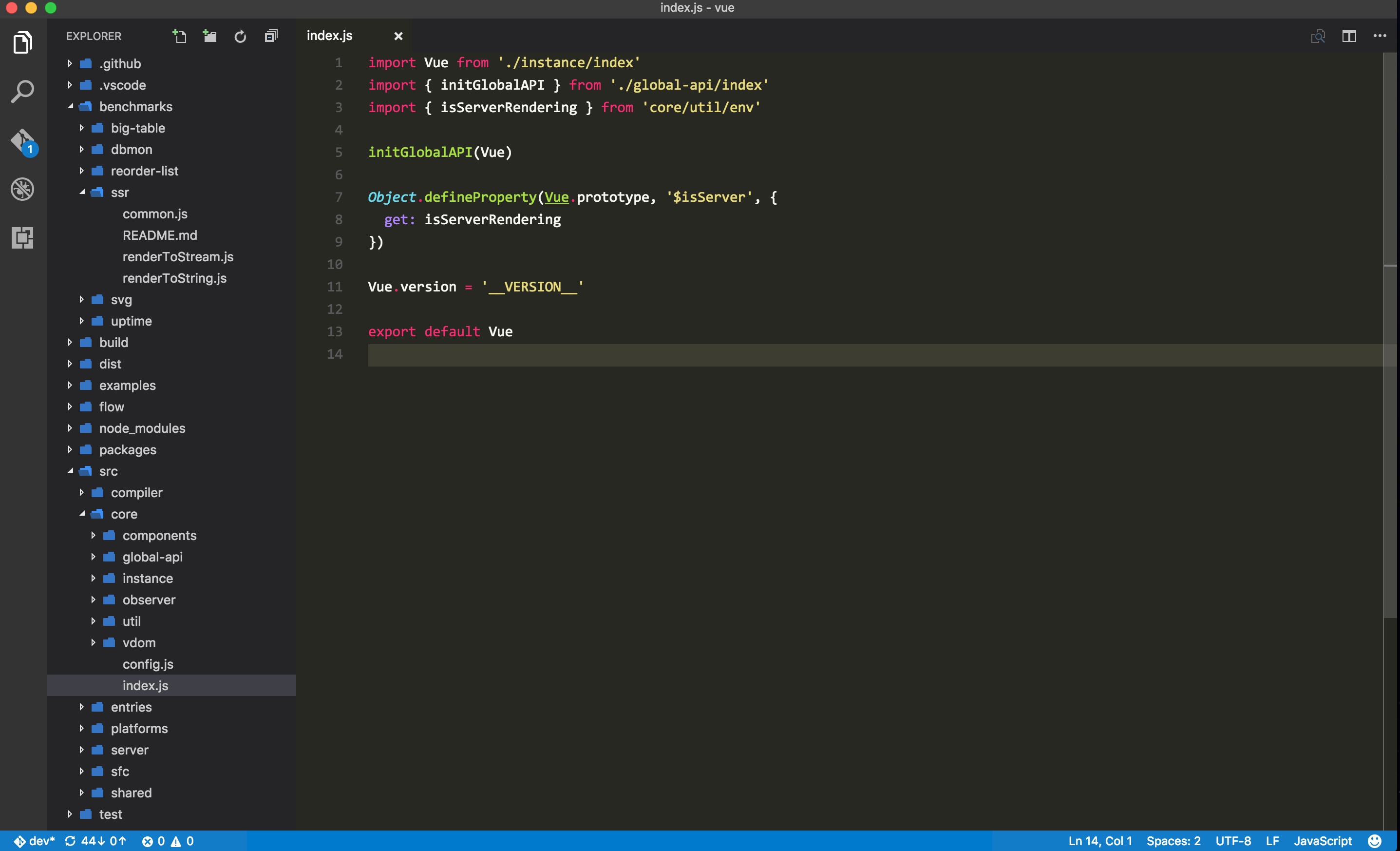The image size is (1400, 851).
Task: Expand the big-table folder
Action: pyautogui.click(x=171, y=128)
